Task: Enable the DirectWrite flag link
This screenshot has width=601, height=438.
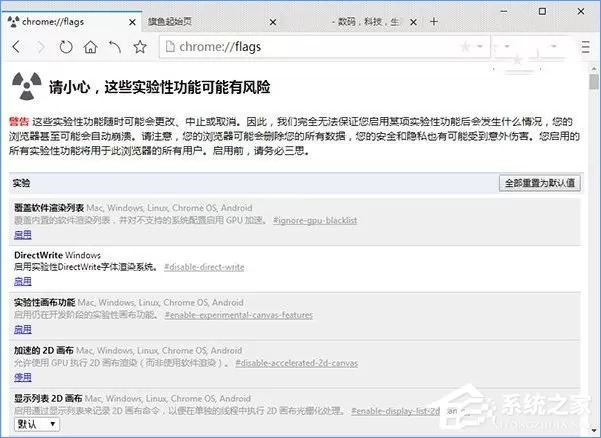Action: tap(23, 281)
